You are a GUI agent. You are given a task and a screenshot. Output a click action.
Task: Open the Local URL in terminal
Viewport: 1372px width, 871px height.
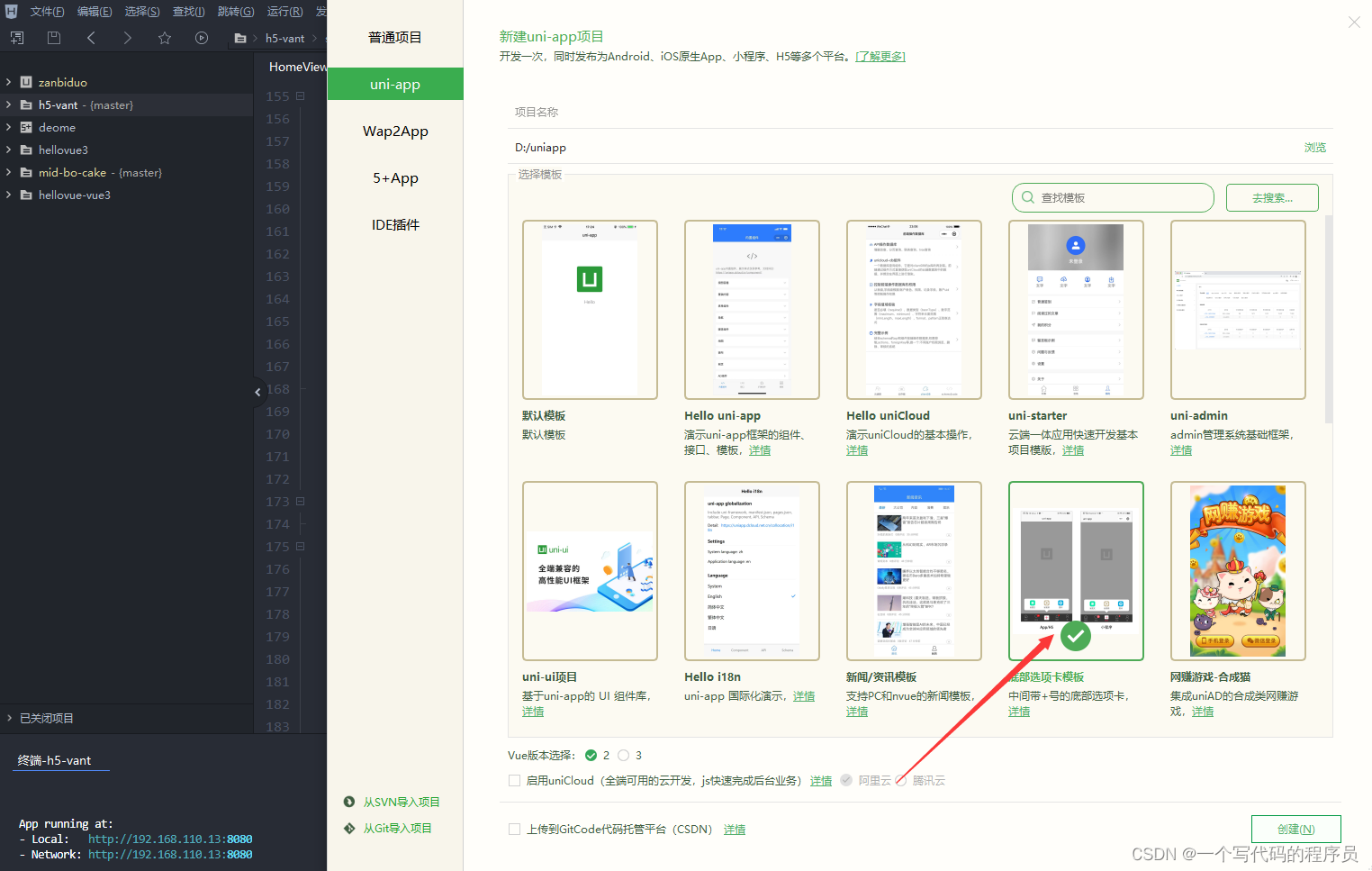(170, 839)
